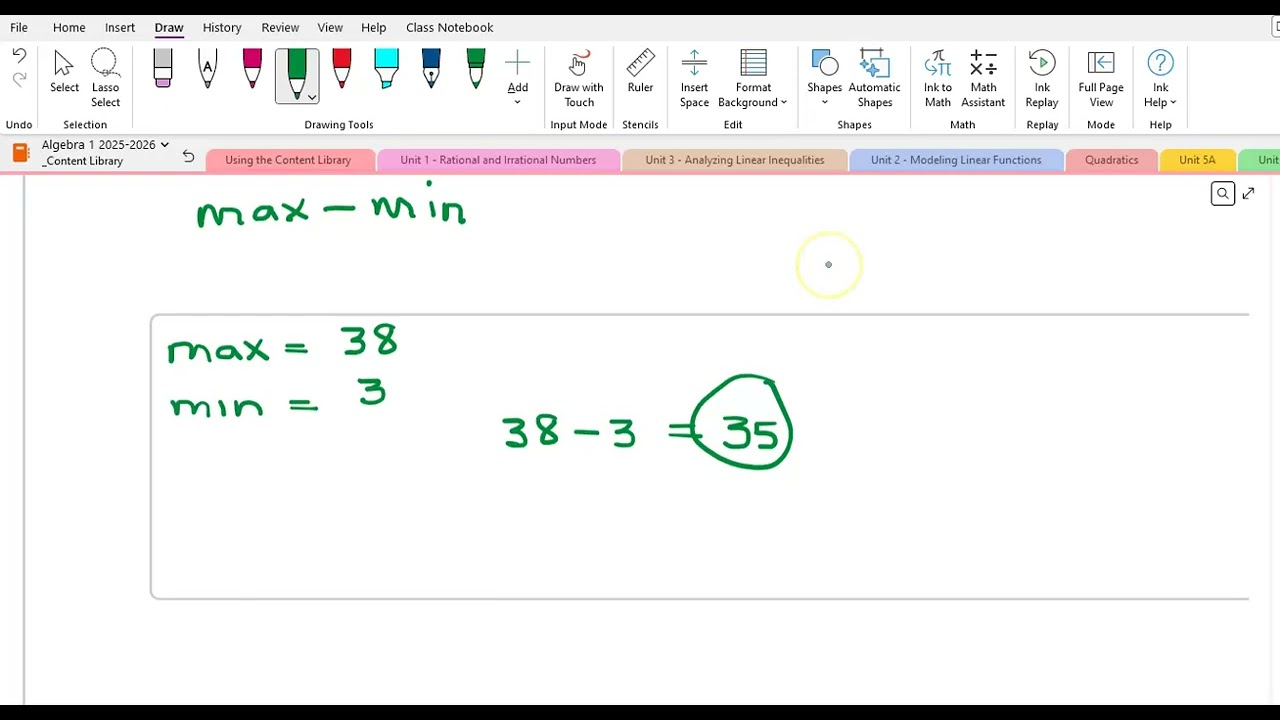Open Using the Content Library section
The image size is (1280, 720).
coord(288,160)
